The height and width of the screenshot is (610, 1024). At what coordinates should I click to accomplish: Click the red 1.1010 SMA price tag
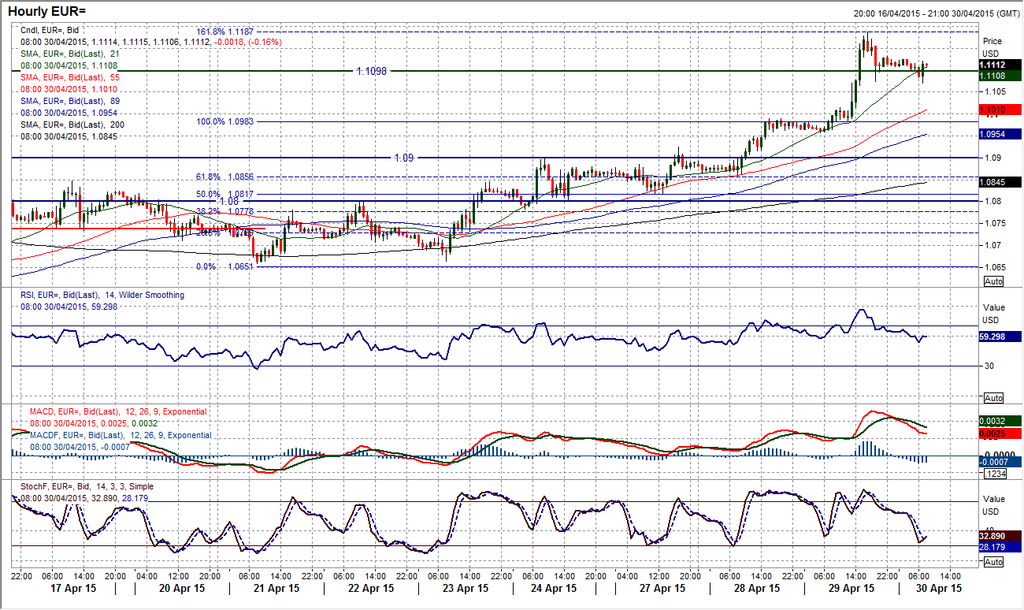click(x=992, y=110)
